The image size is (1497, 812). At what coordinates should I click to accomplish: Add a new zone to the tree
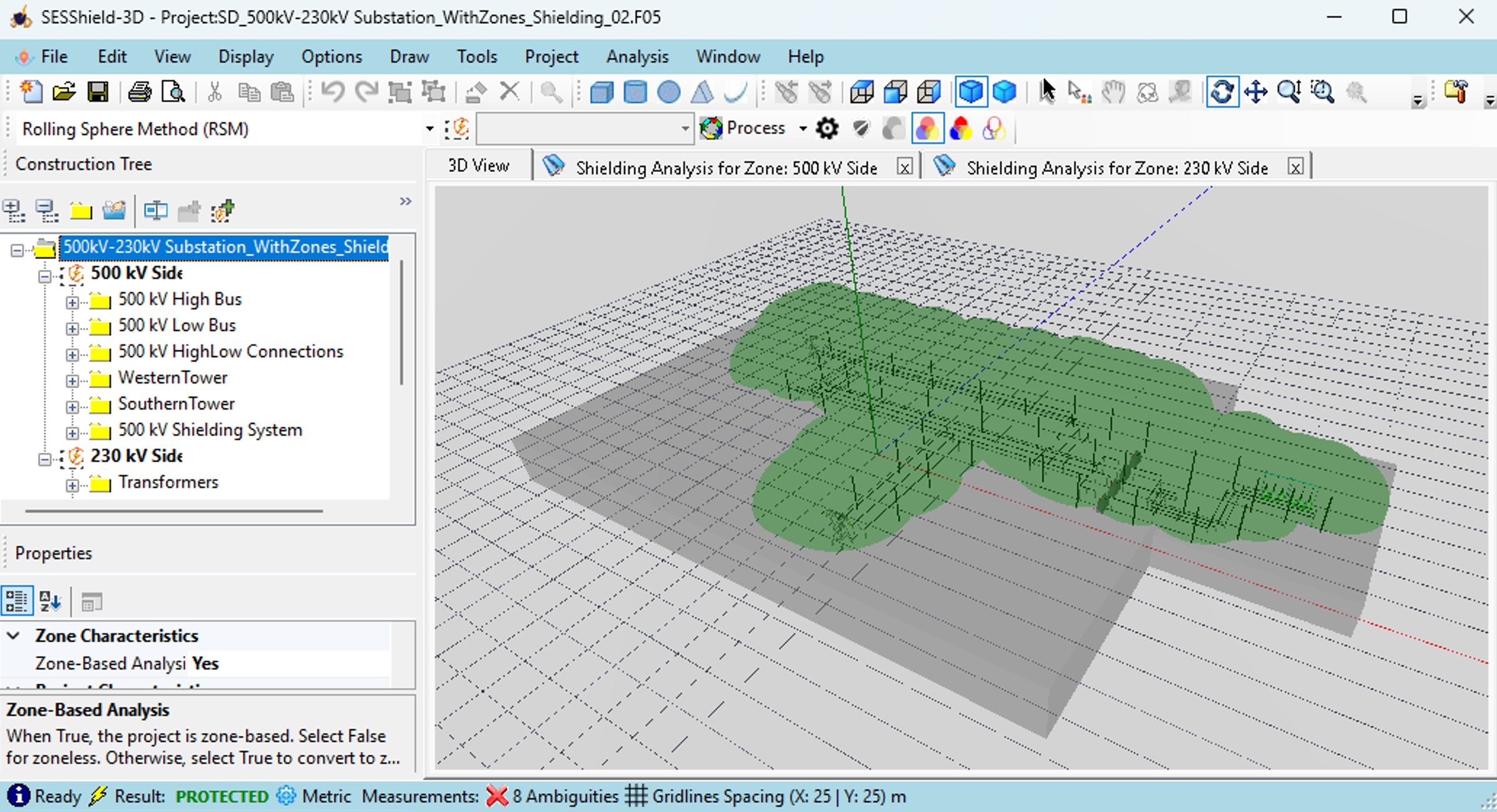click(223, 211)
